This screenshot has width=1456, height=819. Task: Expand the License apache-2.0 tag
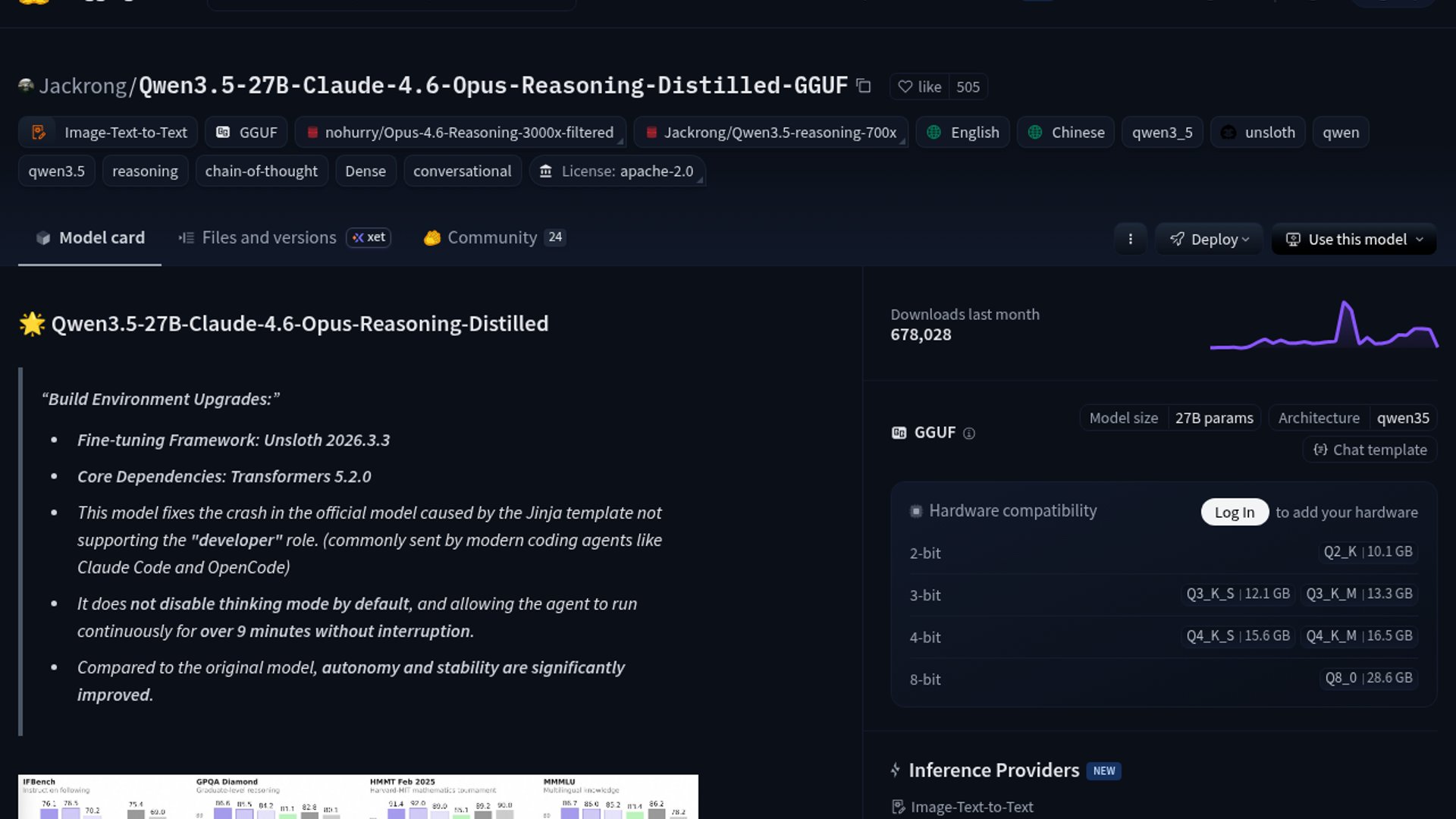(x=618, y=171)
